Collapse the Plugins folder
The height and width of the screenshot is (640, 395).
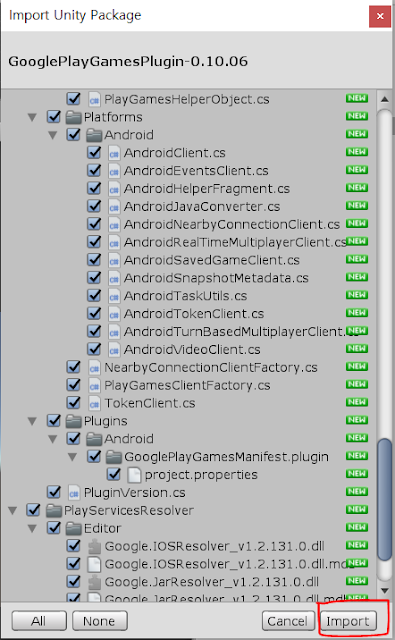(32, 421)
